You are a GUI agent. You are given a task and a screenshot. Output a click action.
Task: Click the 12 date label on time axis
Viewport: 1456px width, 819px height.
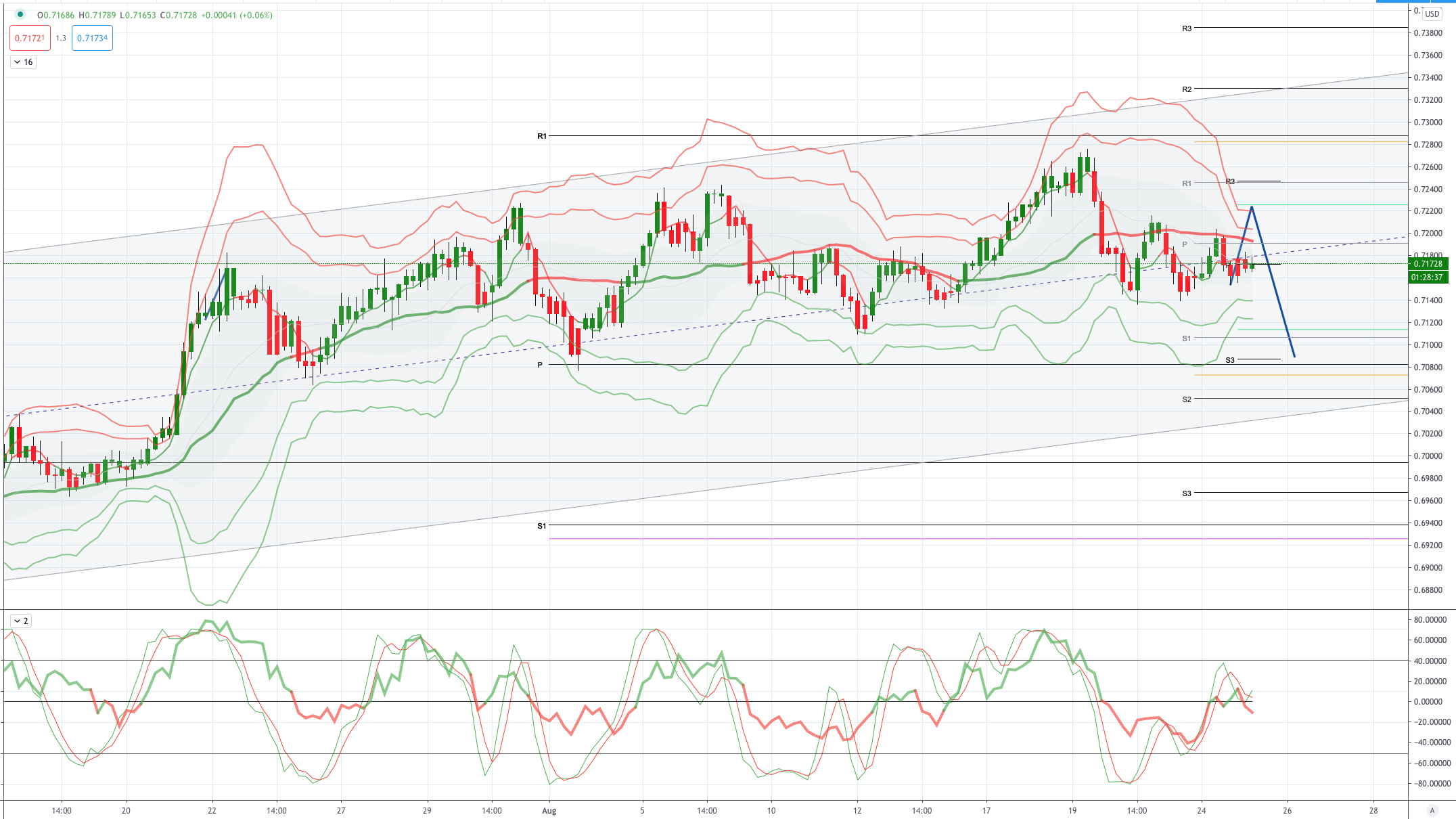click(x=857, y=810)
